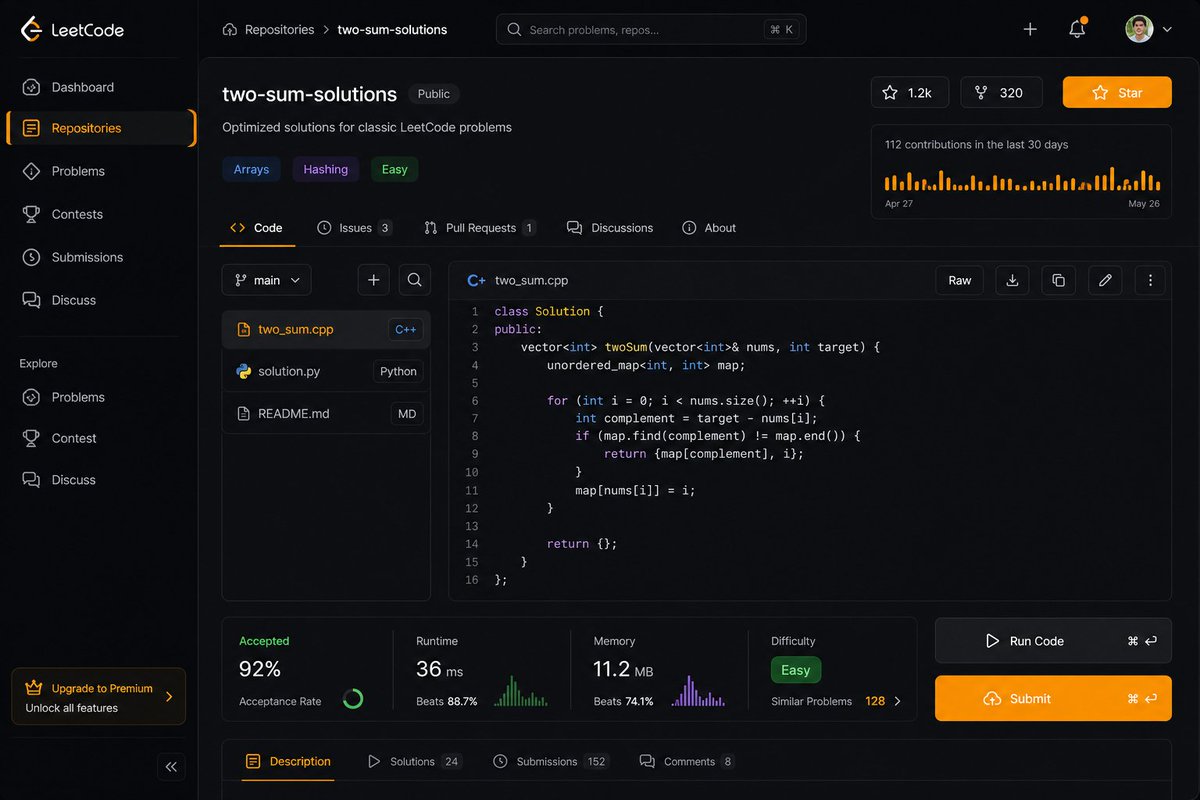The image size is (1200, 800).
Task: Click the 1.2k stars count button
Action: [x=909, y=92]
